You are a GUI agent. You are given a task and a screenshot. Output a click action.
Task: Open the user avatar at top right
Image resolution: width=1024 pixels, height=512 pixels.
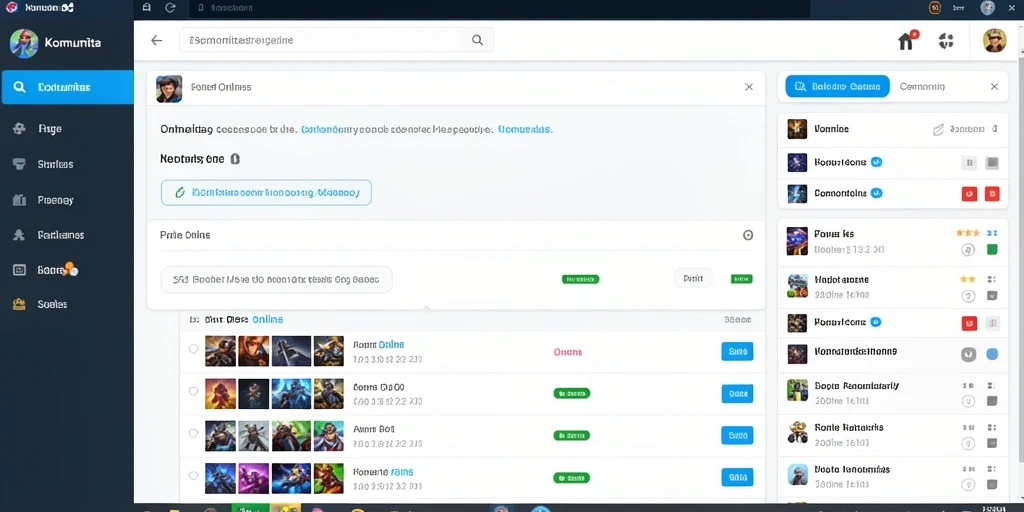click(x=994, y=40)
